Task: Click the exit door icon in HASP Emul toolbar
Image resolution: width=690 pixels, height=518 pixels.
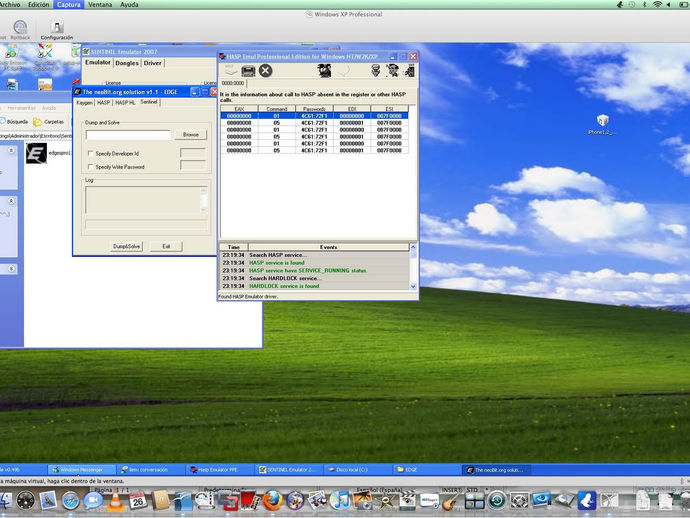Action: click(409, 70)
